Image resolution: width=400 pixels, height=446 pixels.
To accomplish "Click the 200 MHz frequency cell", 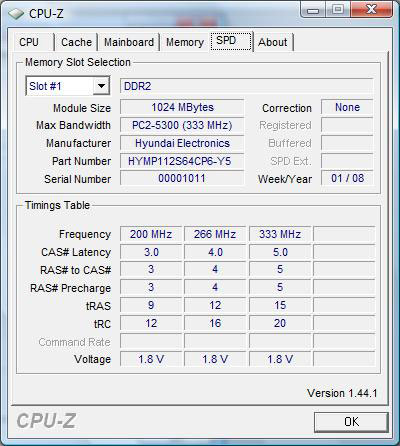I will pyautogui.click(x=151, y=234).
